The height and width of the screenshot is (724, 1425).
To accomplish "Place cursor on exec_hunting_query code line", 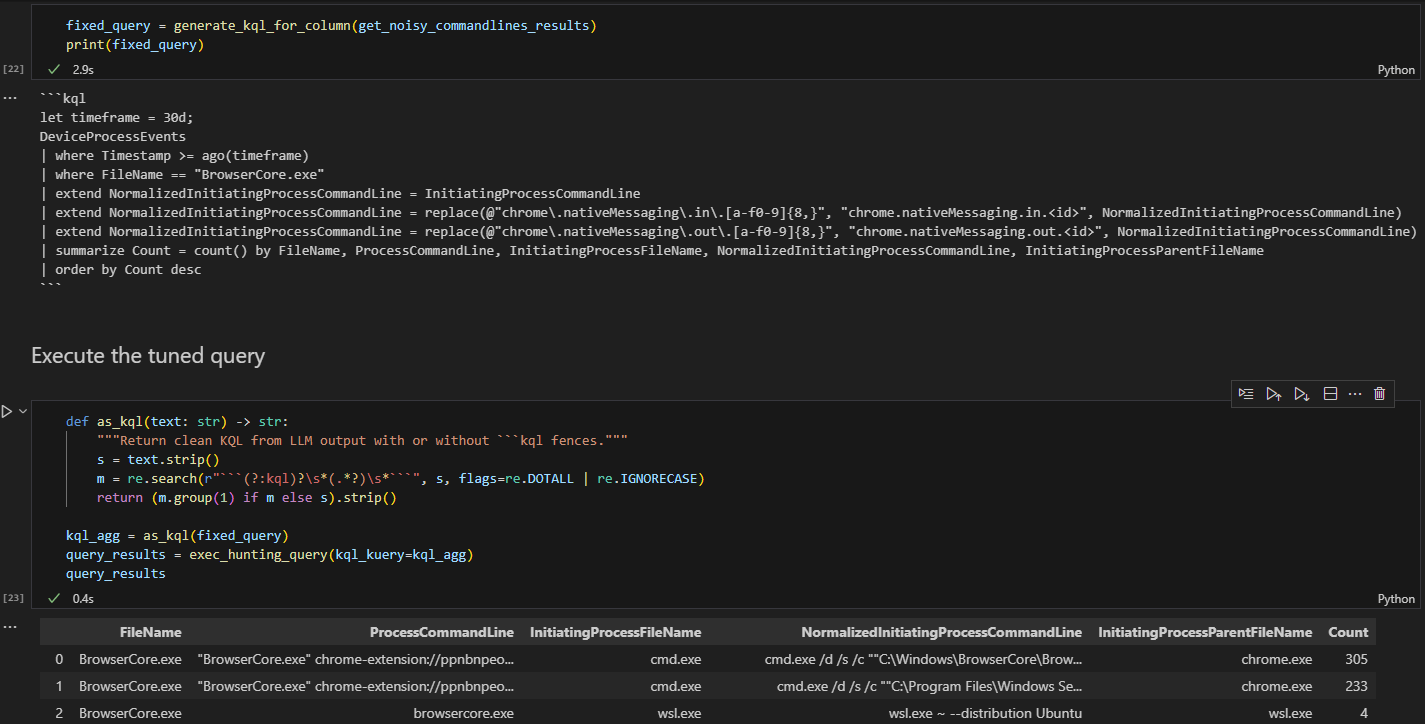I will pyautogui.click(x=269, y=554).
